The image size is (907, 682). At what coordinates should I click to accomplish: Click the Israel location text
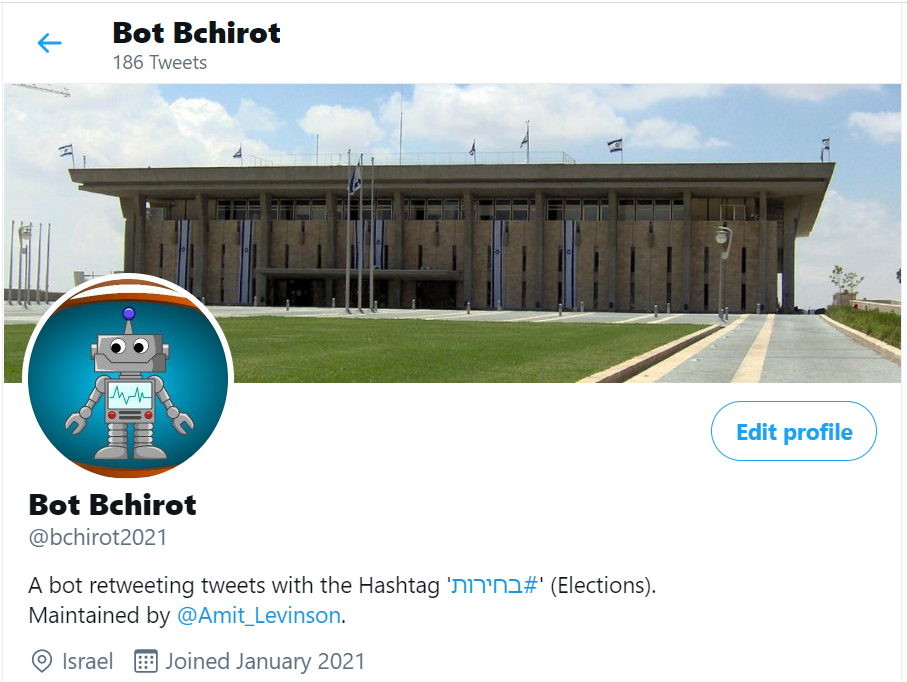88,661
